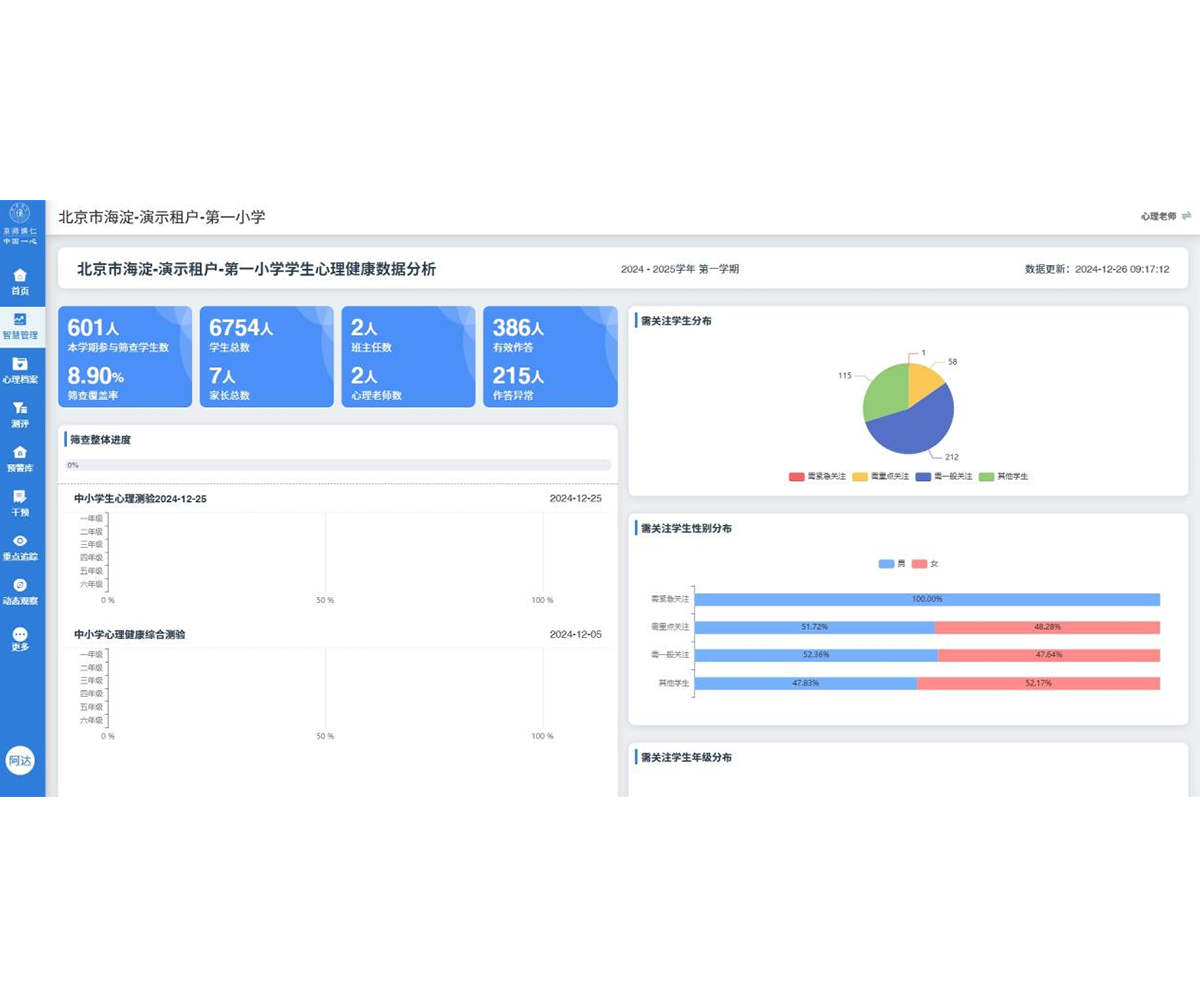Go to the 测评 assessment icon

(20, 413)
